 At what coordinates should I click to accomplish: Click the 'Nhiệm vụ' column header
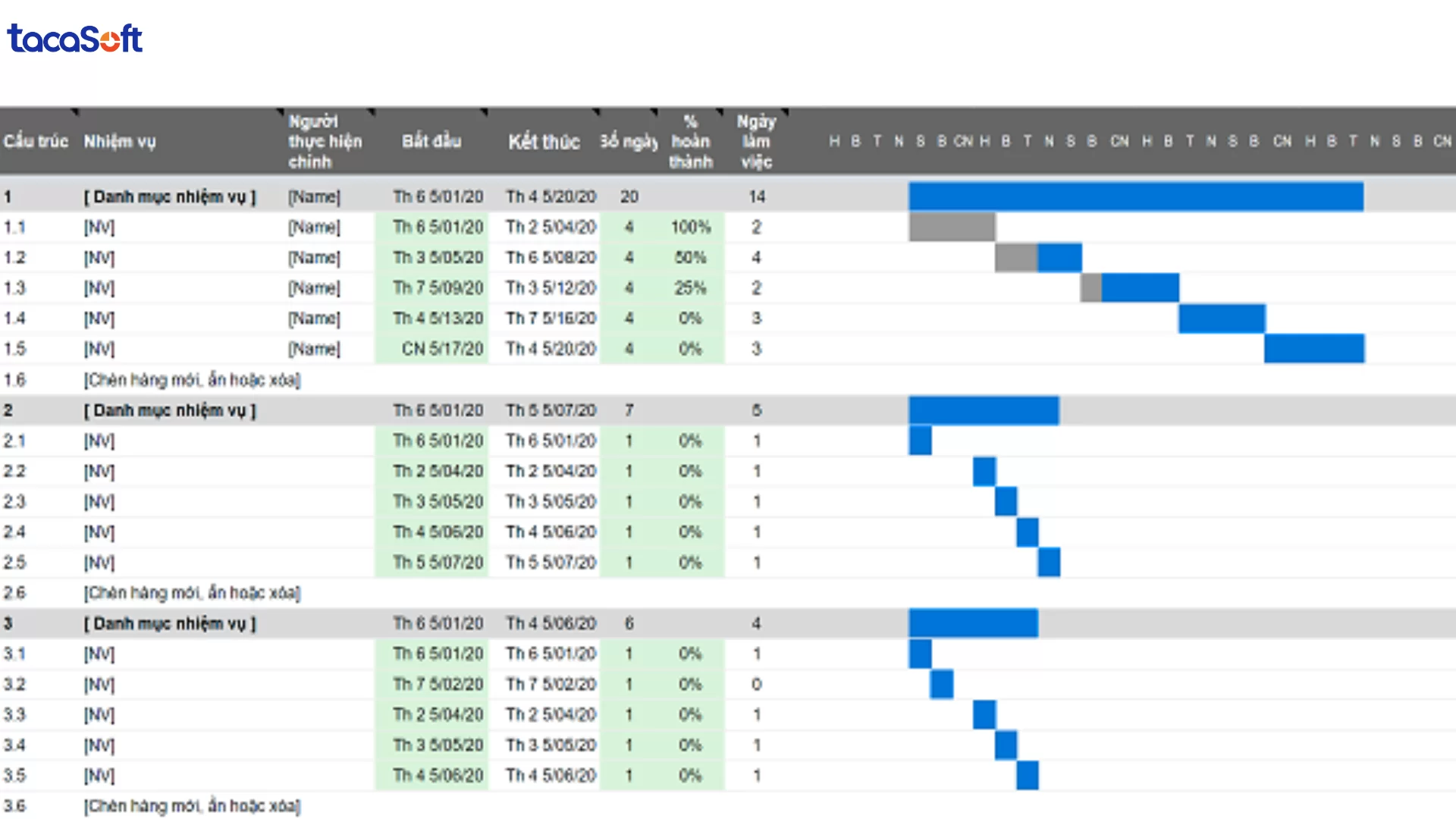coord(120,141)
